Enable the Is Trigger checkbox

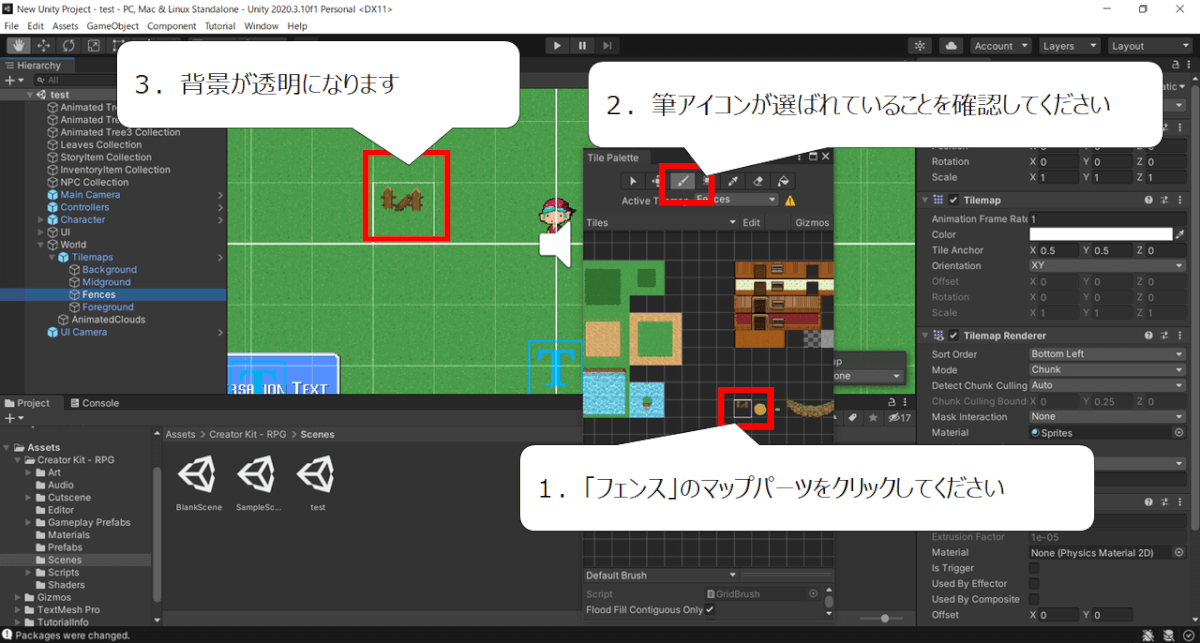coord(1034,568)
